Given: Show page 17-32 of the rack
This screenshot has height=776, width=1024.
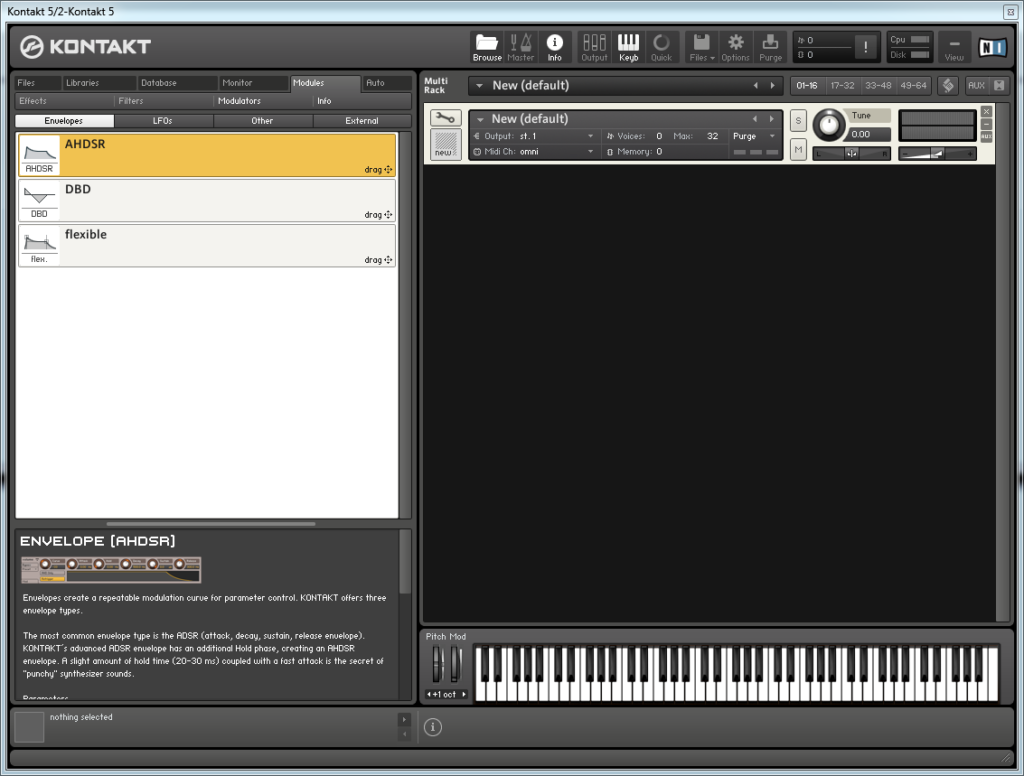Looking at the screenshot, I should click(x=842, y=86).
